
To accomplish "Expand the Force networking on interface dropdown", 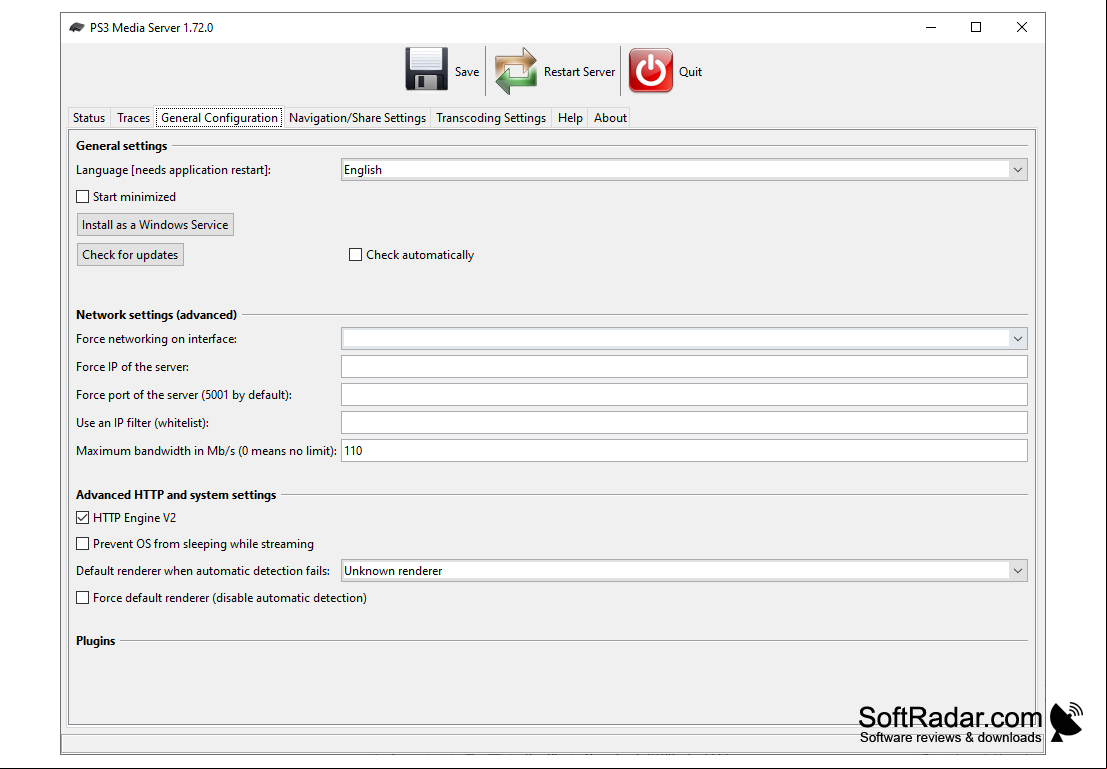I will 683,338.
